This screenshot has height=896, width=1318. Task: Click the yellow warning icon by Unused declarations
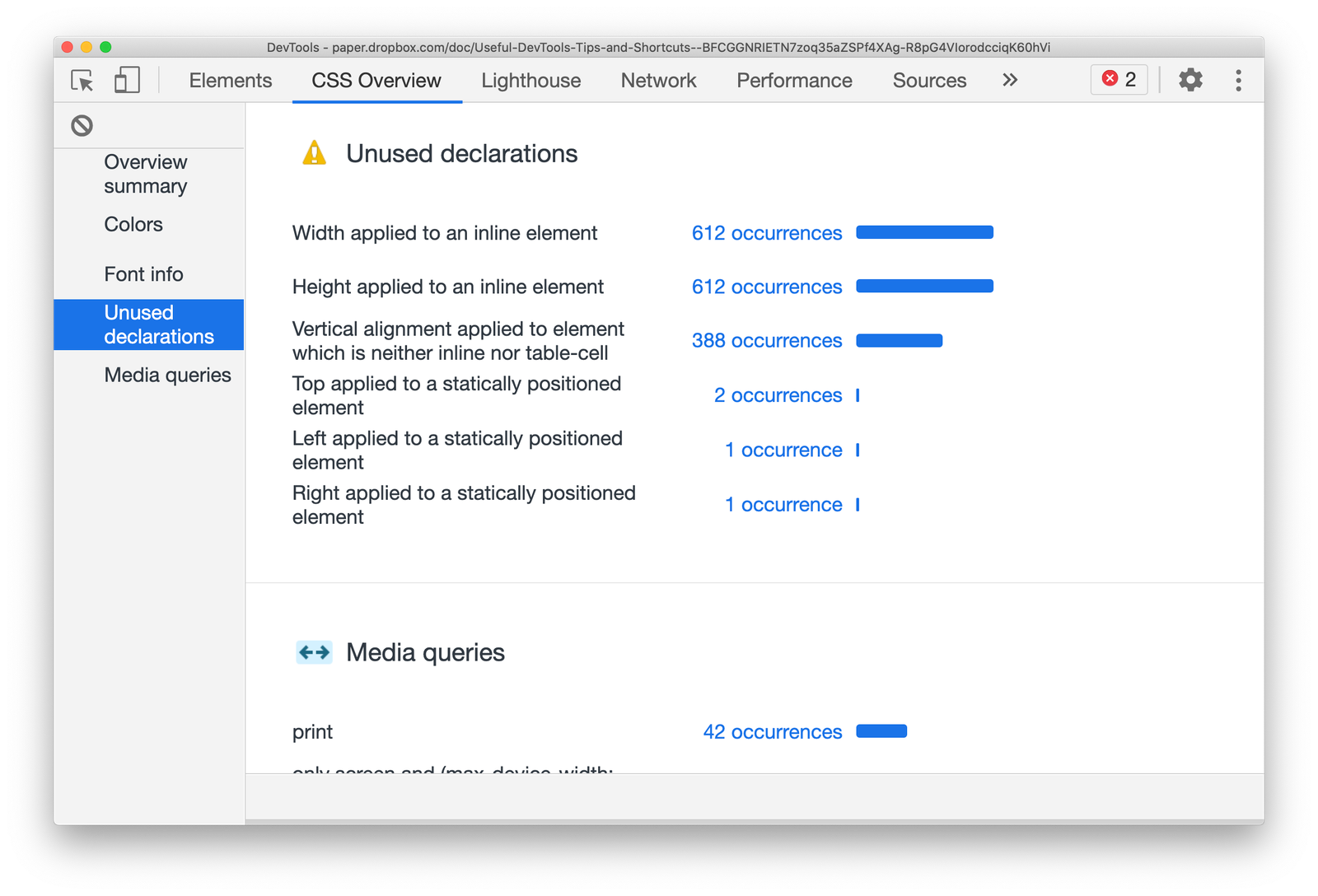[x=314, y=153]
